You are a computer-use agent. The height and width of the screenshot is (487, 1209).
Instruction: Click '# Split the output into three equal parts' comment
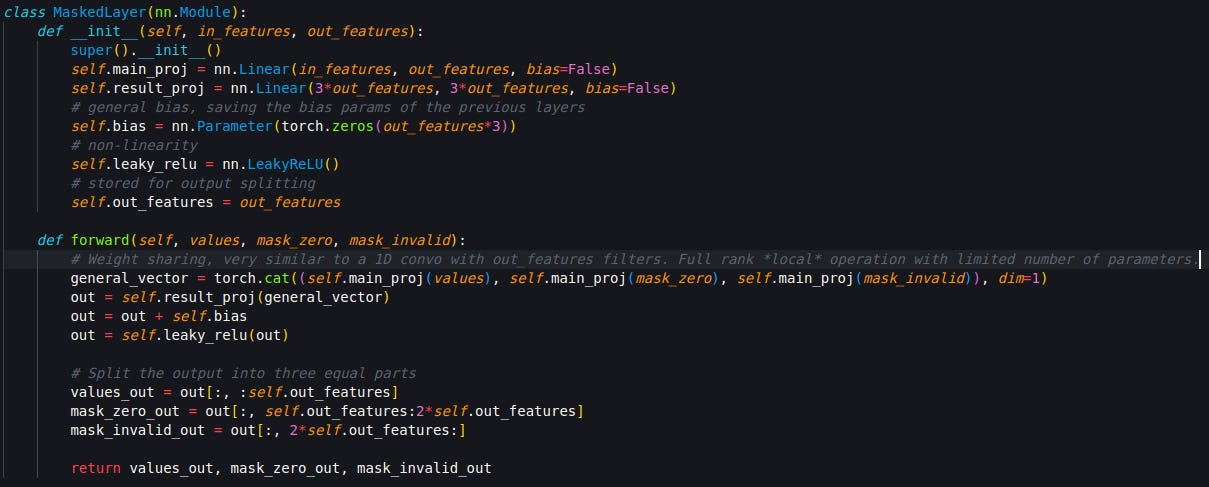click(x=243, y=373)
